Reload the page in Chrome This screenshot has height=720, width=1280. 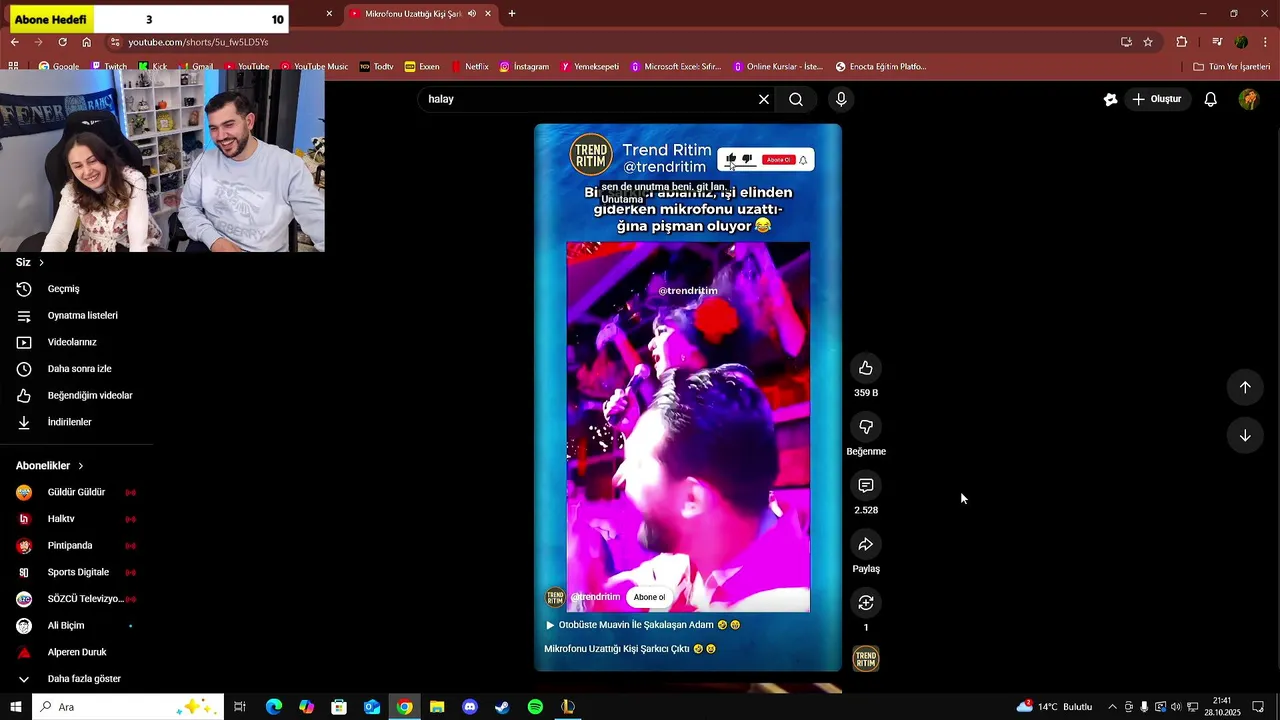pos(62,42)
